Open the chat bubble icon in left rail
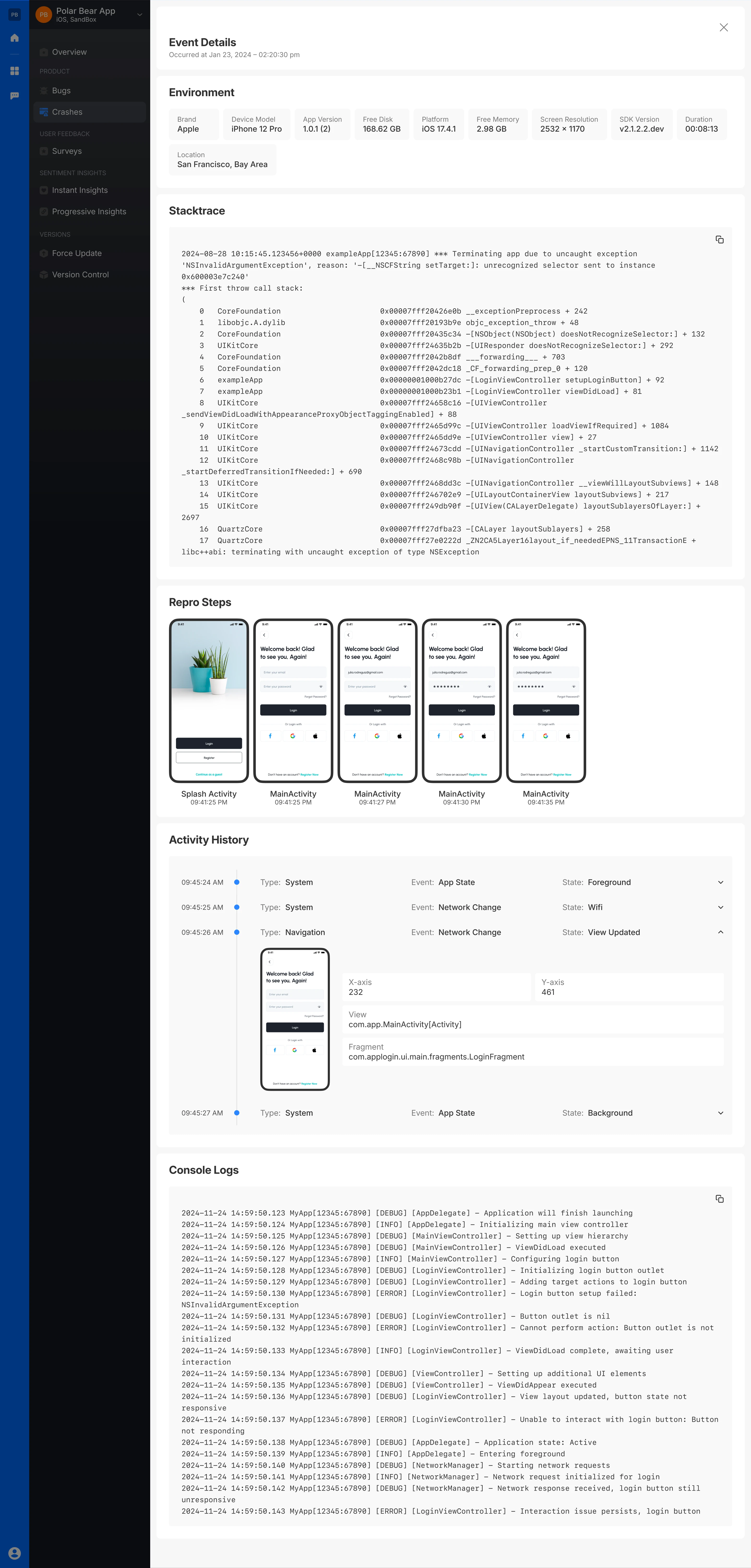Image resolution: width=751 pixels, height=1568 pixels. tap(15, 96)
